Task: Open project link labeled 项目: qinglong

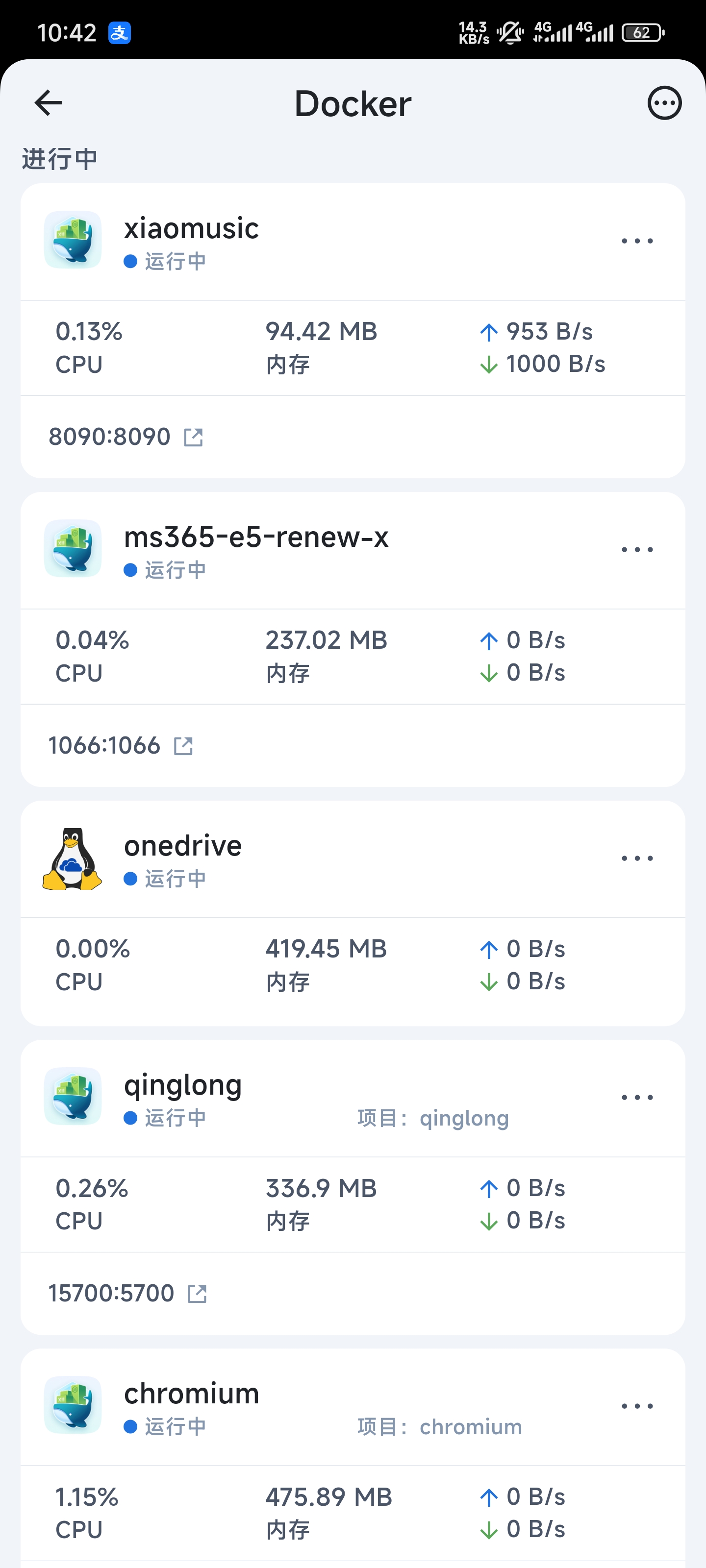Action: point(433,1118)
